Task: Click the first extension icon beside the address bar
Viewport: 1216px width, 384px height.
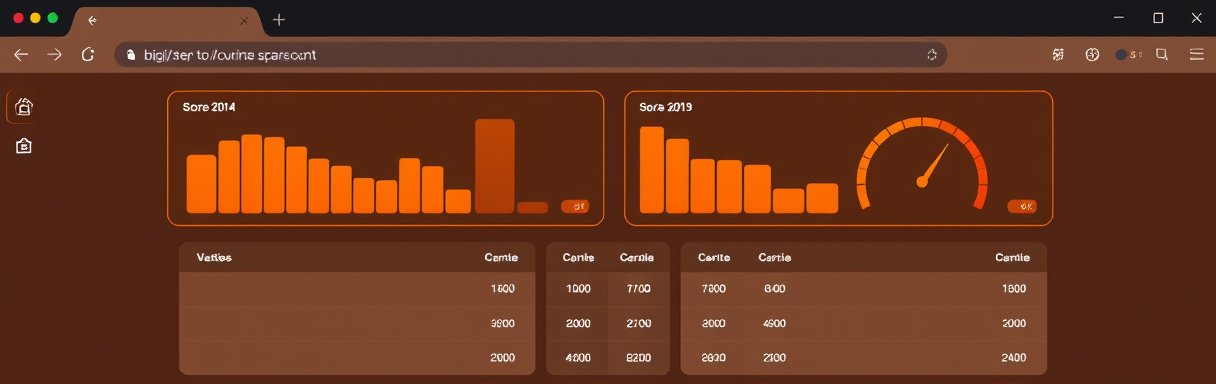Action: (x=1059, y=55)
